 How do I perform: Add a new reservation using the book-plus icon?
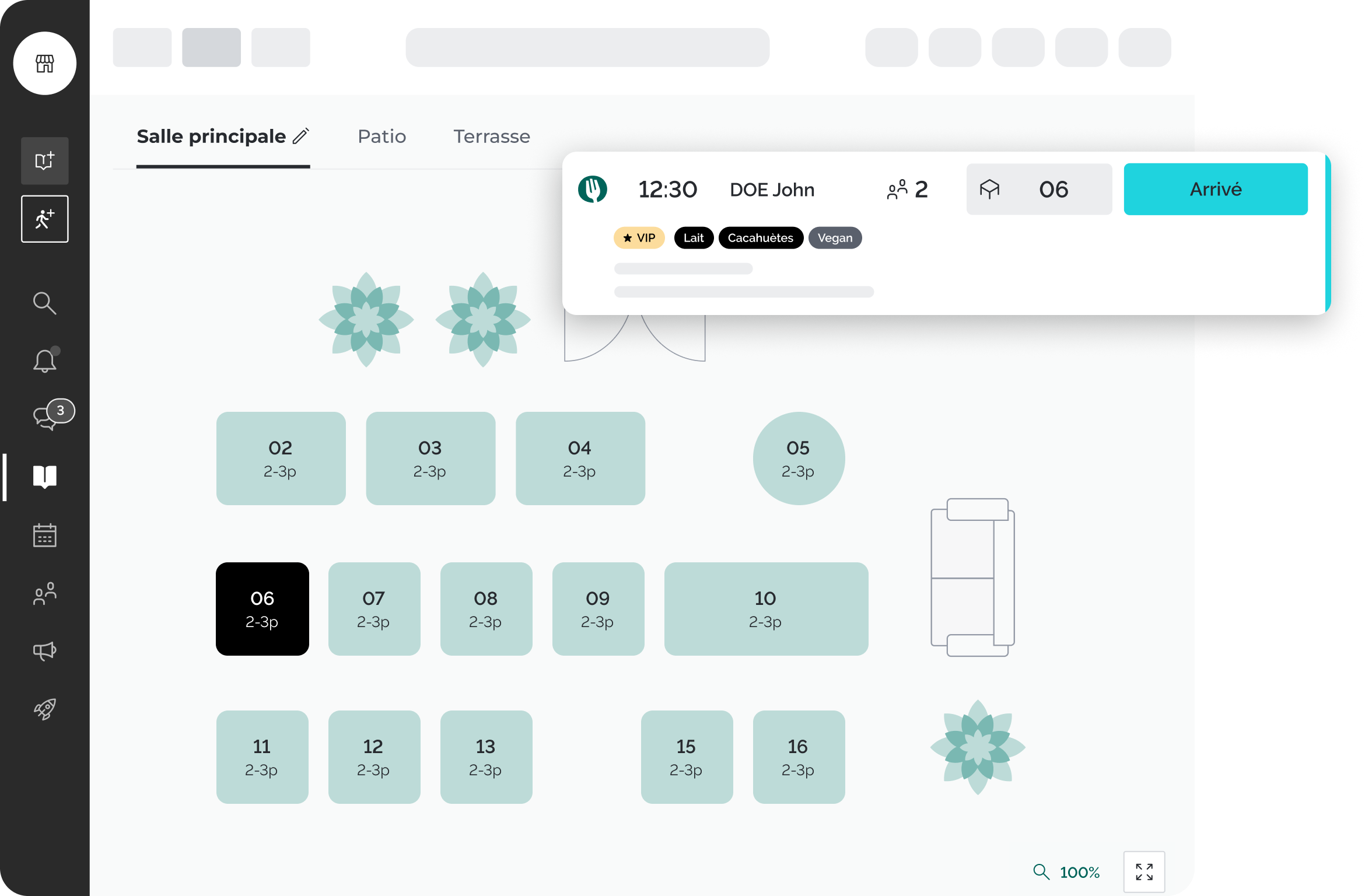coord(45,160)
